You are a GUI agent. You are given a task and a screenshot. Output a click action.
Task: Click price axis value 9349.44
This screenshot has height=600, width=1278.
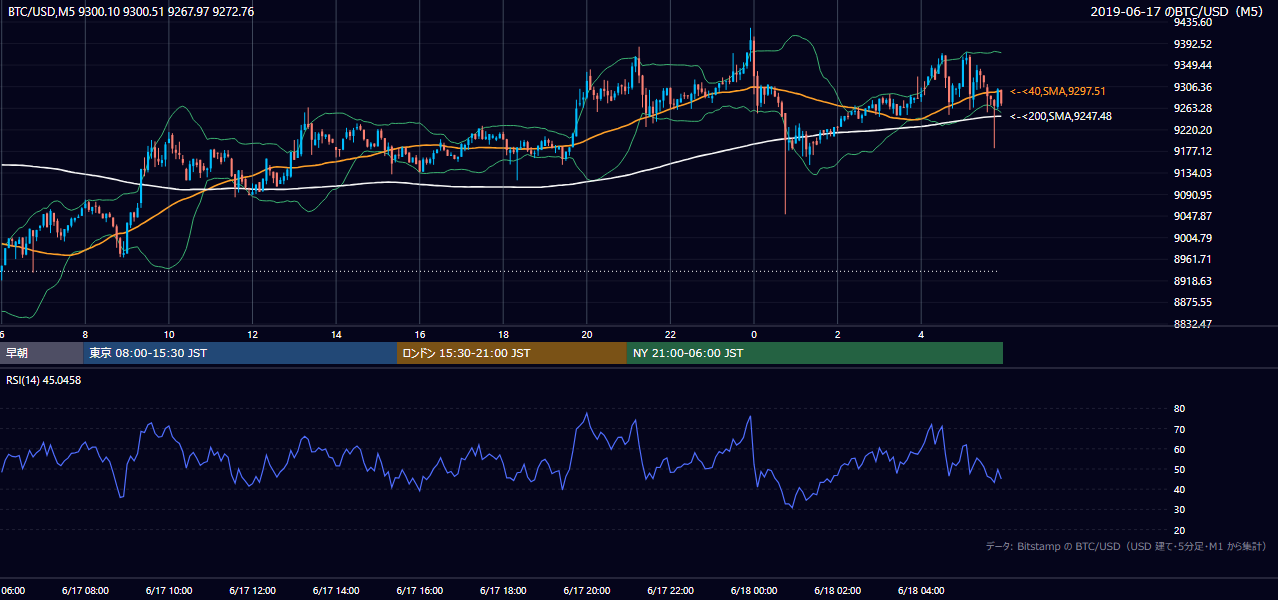(x=1193, y=65)
